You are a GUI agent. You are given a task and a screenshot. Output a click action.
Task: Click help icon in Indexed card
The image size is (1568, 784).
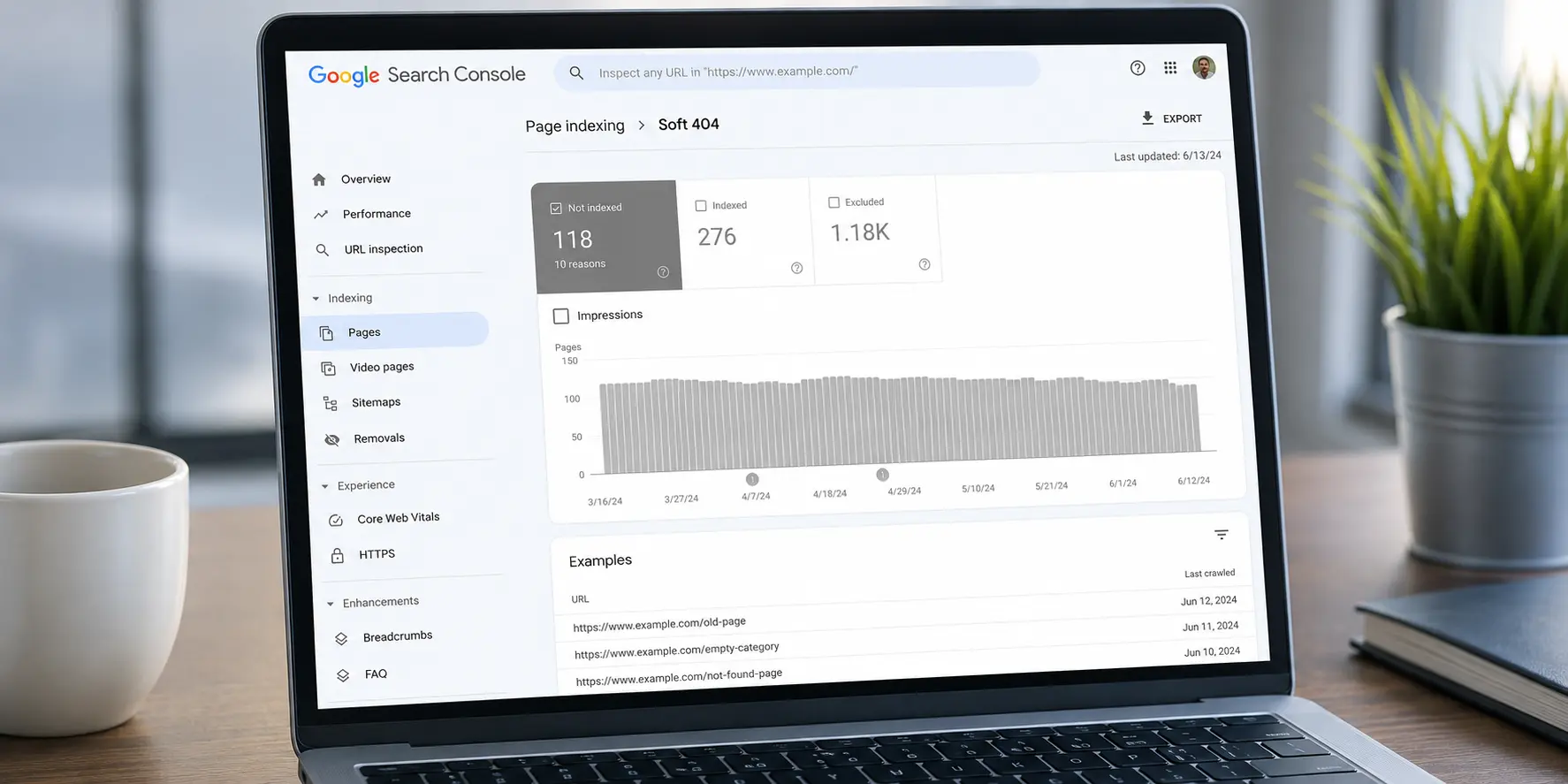796,268
